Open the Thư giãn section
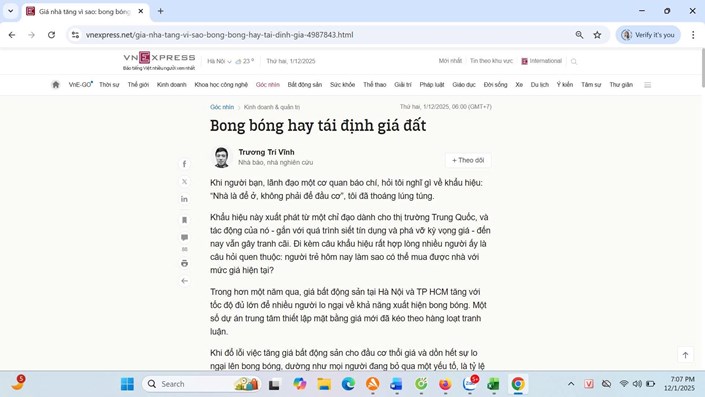Screen dimensions: 705x397 pyautogui.click(x=621, y=85)
